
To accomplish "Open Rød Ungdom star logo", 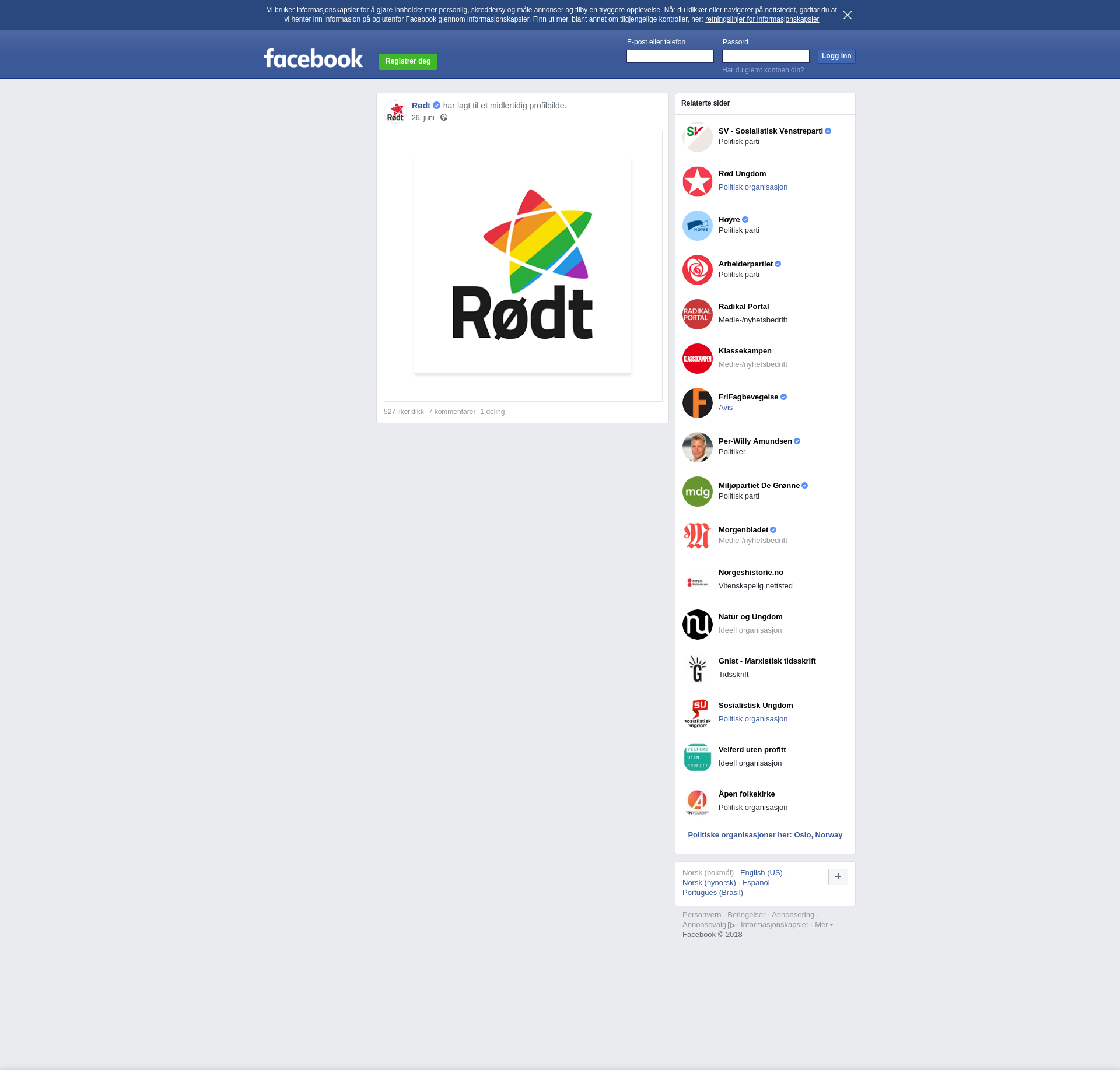I will 698,181.
